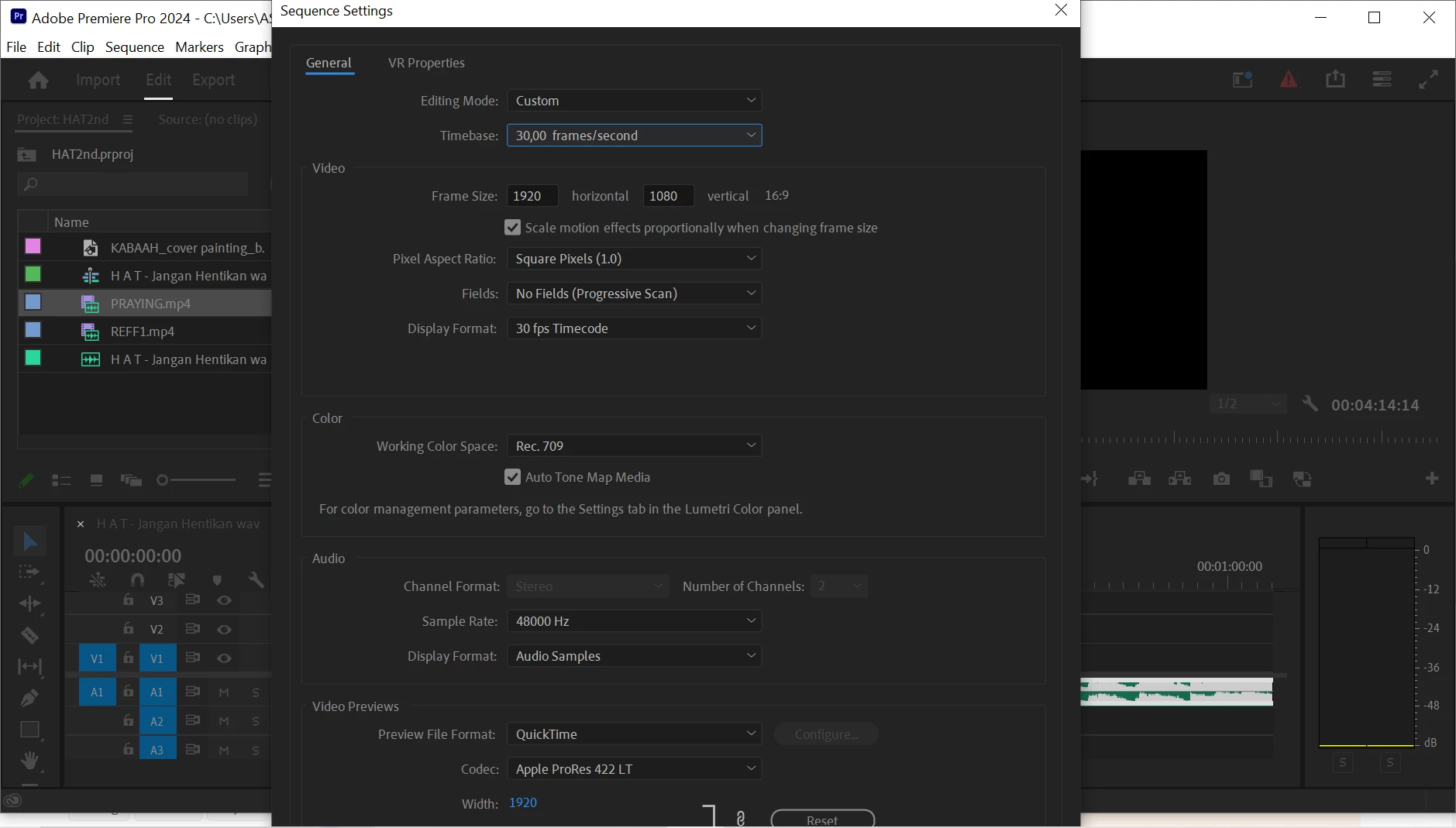
Task: Switch to the Export workspace tab
Action: (213, 80)
